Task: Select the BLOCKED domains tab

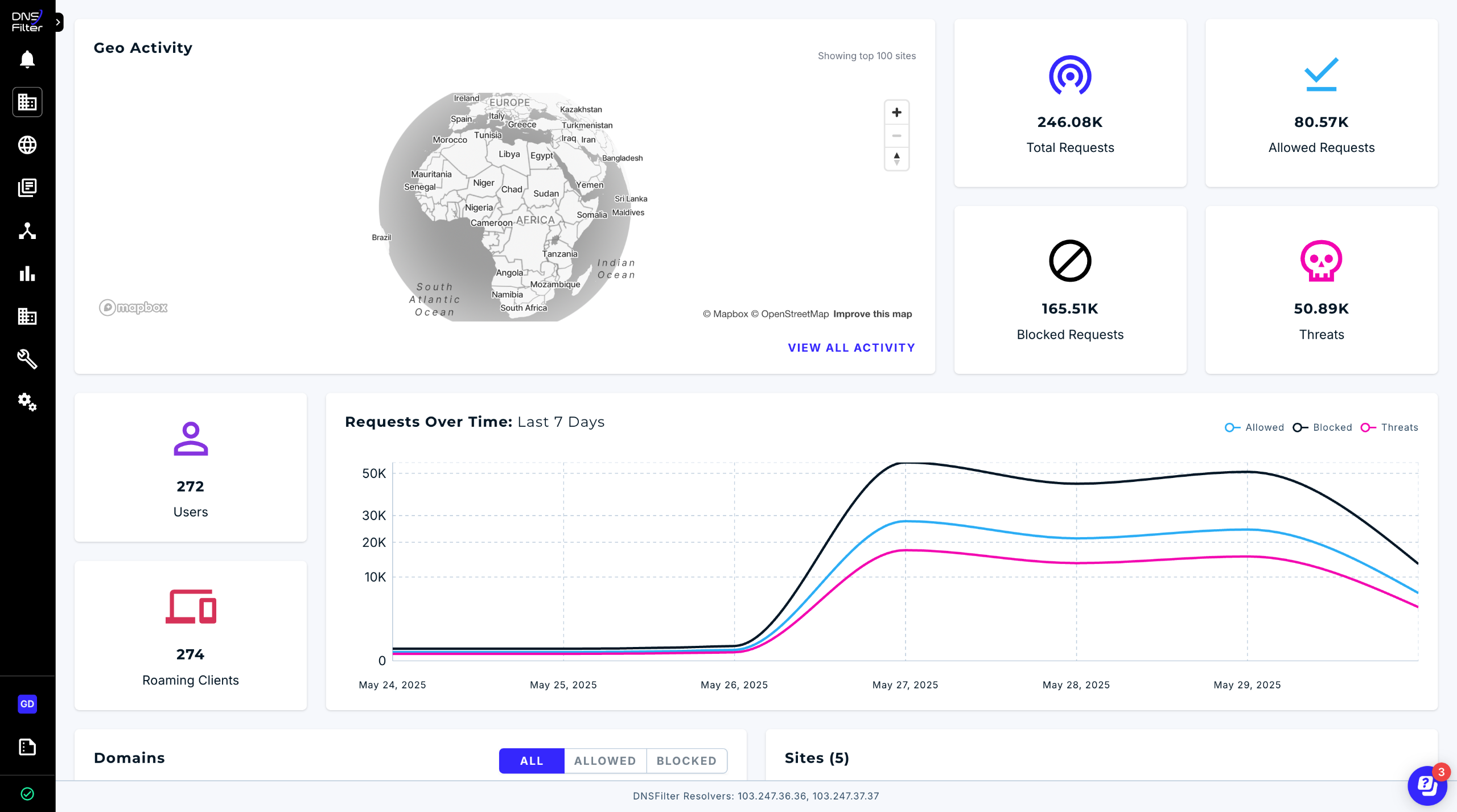Action: 686,761
